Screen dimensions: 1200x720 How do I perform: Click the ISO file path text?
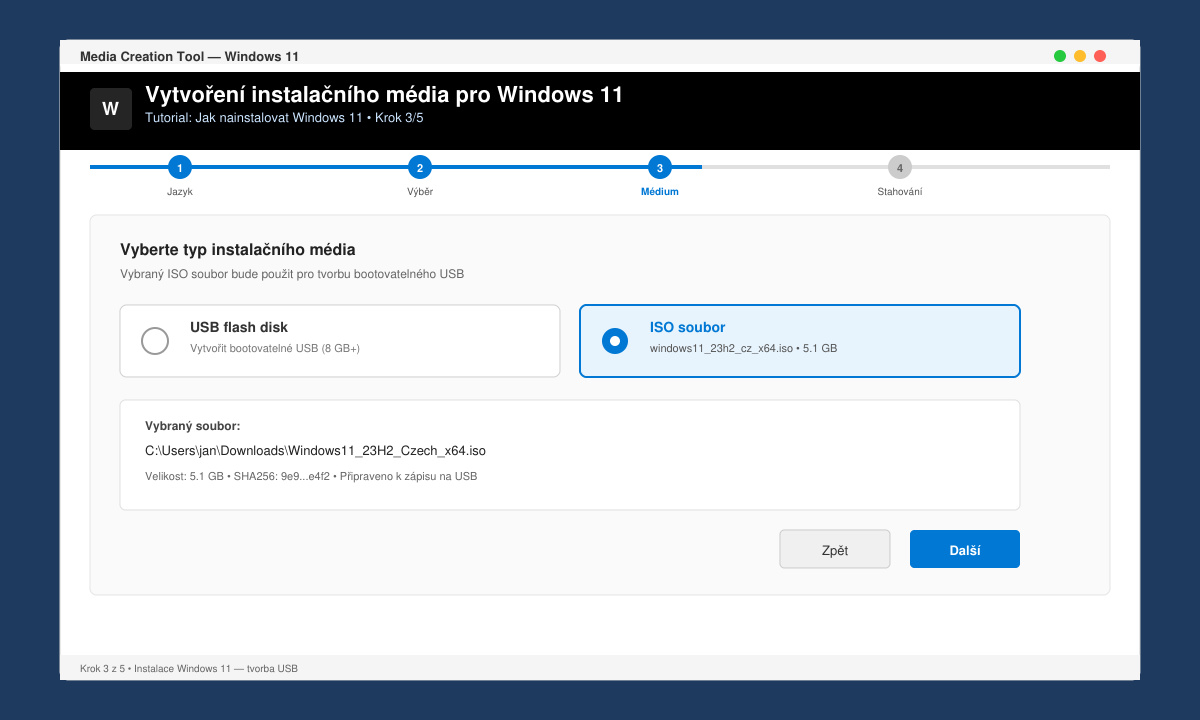tap(315, 451)
